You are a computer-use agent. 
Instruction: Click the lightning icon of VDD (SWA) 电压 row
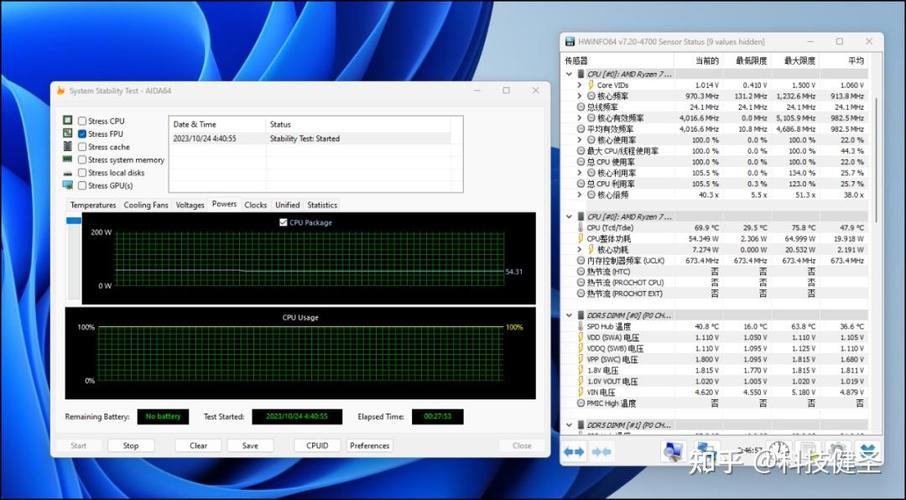pos(581,338)
